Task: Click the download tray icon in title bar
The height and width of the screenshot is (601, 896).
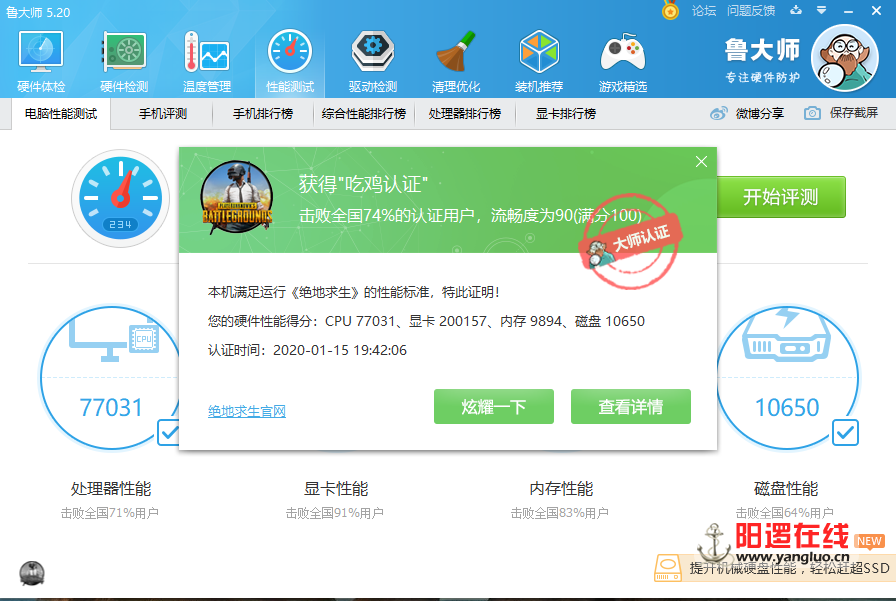Action: tap(796, 10)
